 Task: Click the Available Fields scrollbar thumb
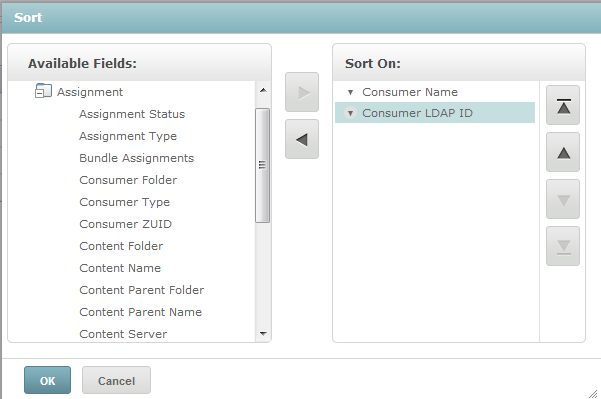(x=263, y=165)
